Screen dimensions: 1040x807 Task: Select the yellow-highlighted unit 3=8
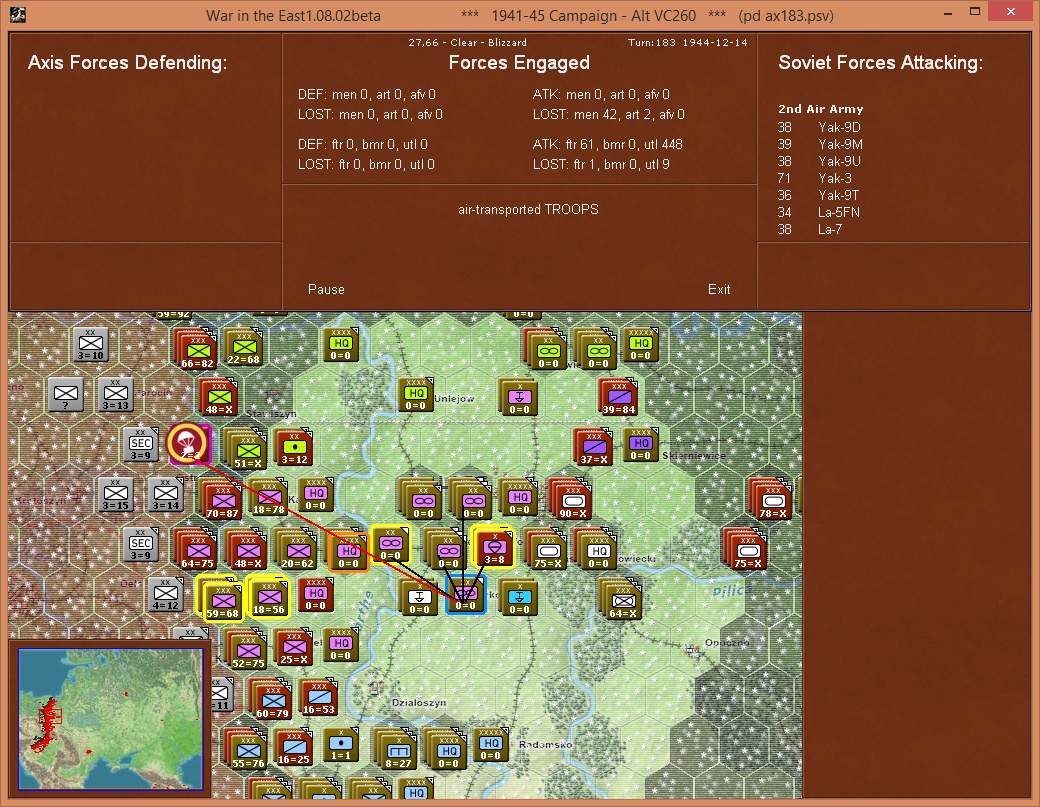tap(494, 547)
